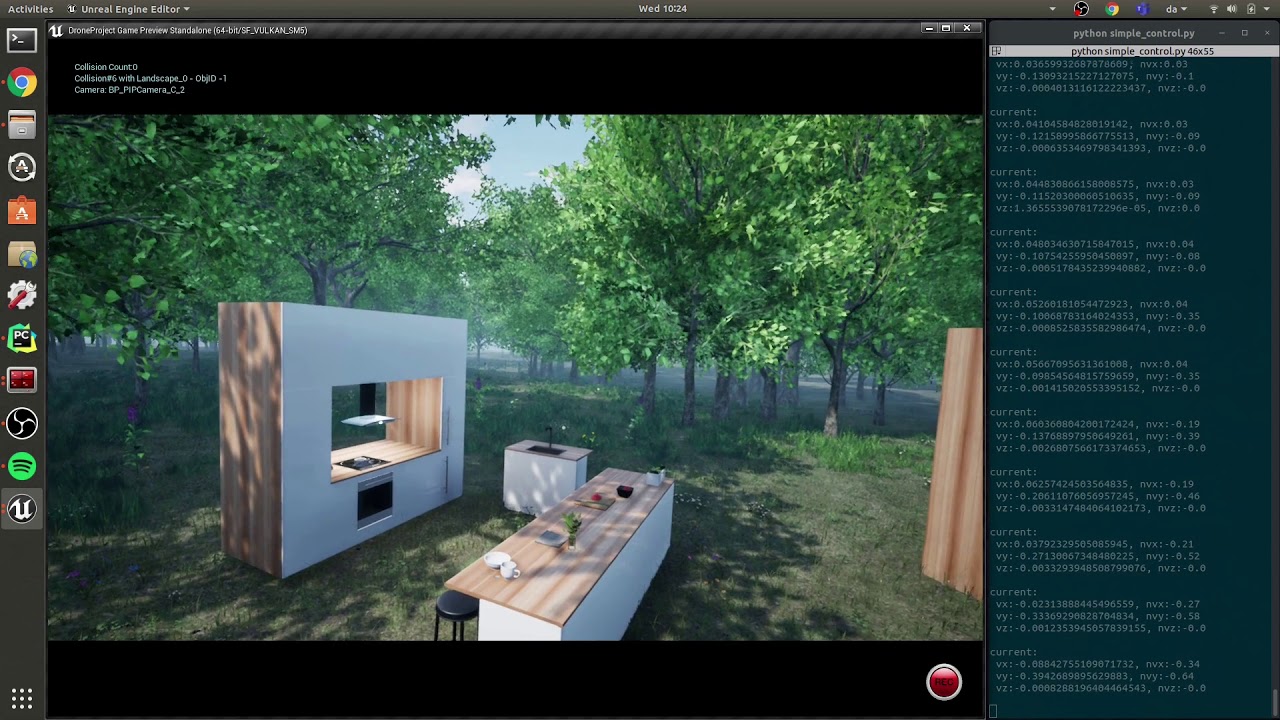Open the Unreal Engine Editor app menu
The width and height of the screenshot is (1280, 720).
[x=128, y=9]
